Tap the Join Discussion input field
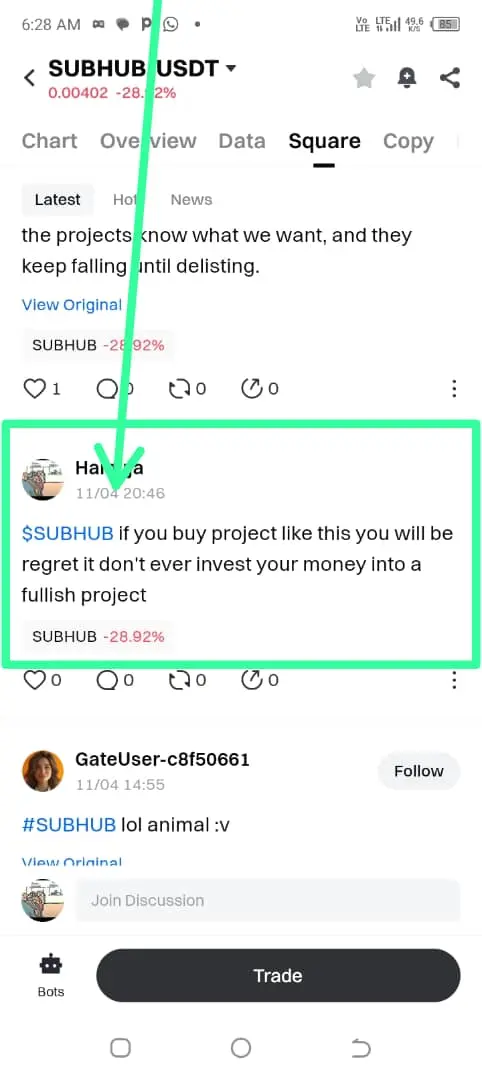482x1080 pixels. click(267, 900)
